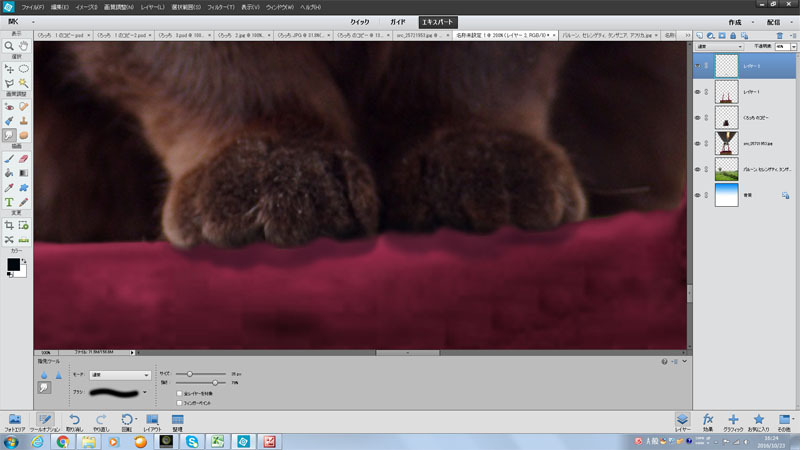Viewport: 800px width, 450px height.
Task: Expand the Create menu dropdown
Action: 752,22
